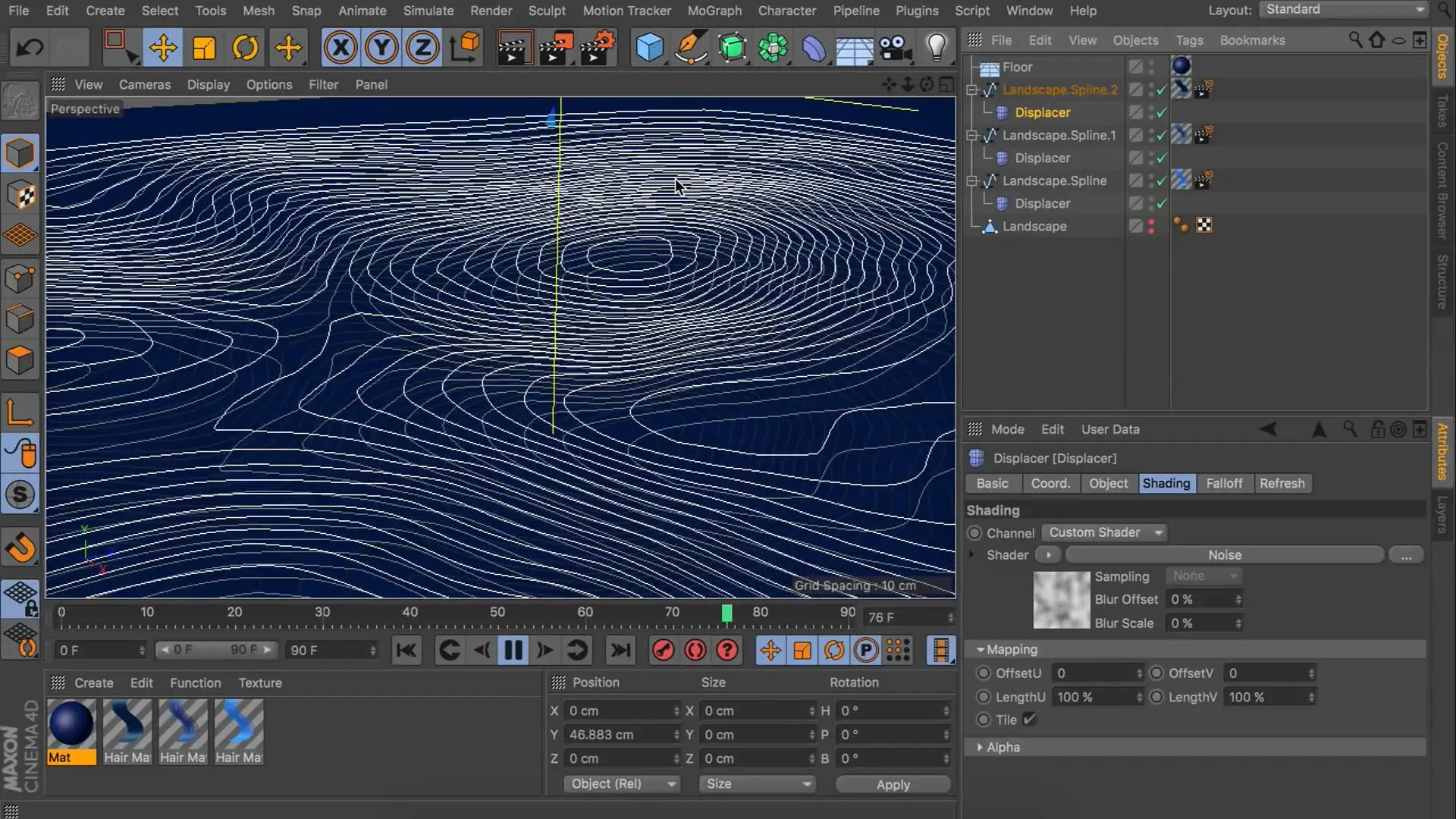This screenshot has height=819, width=1456.
Task: Click shader ellipsis button
Action: [1406, 555]
